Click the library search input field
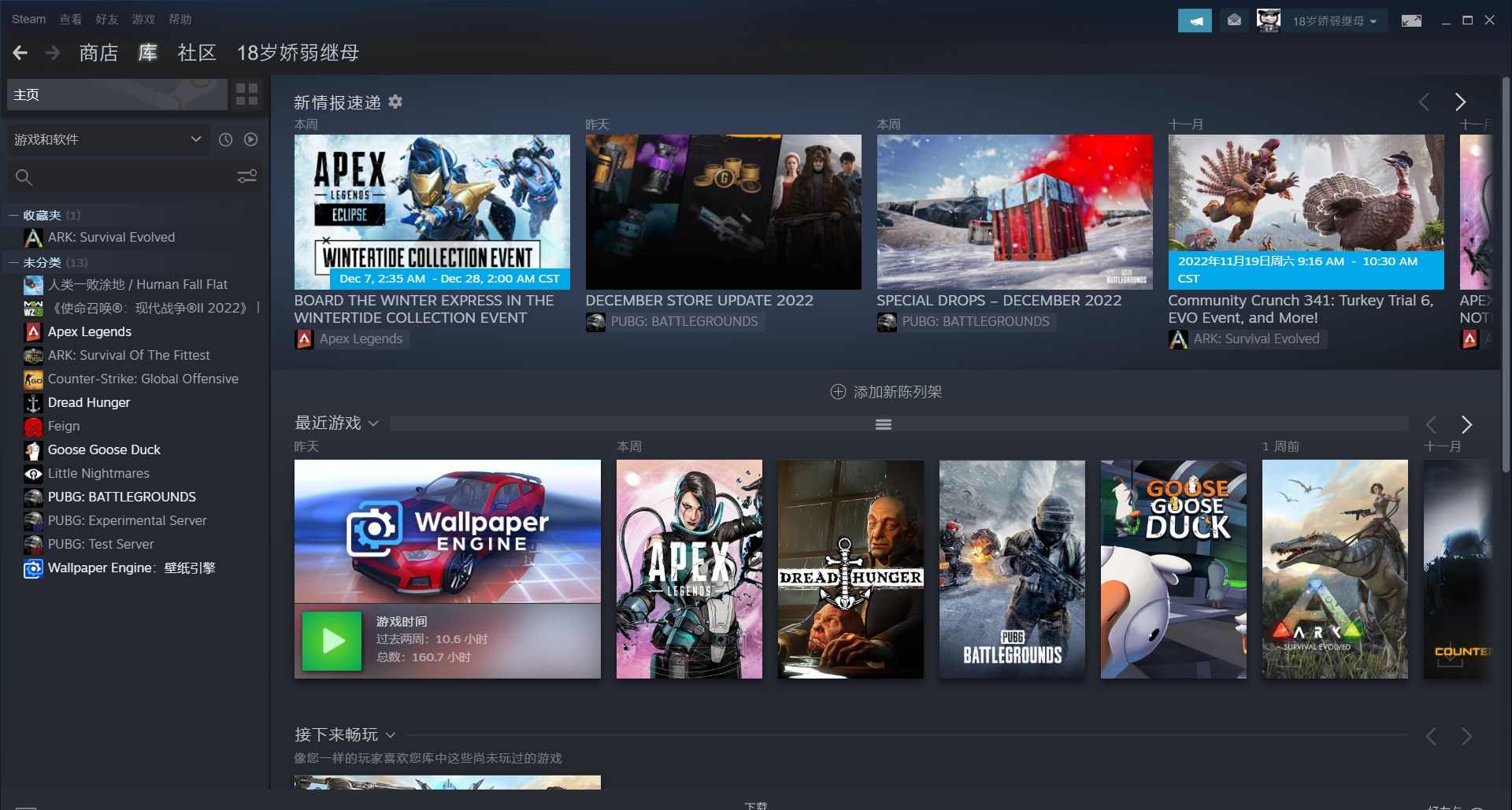Image resolution: width=1512 pixels, height=810 pixels. pyautogui.click(x=134, y=177)
